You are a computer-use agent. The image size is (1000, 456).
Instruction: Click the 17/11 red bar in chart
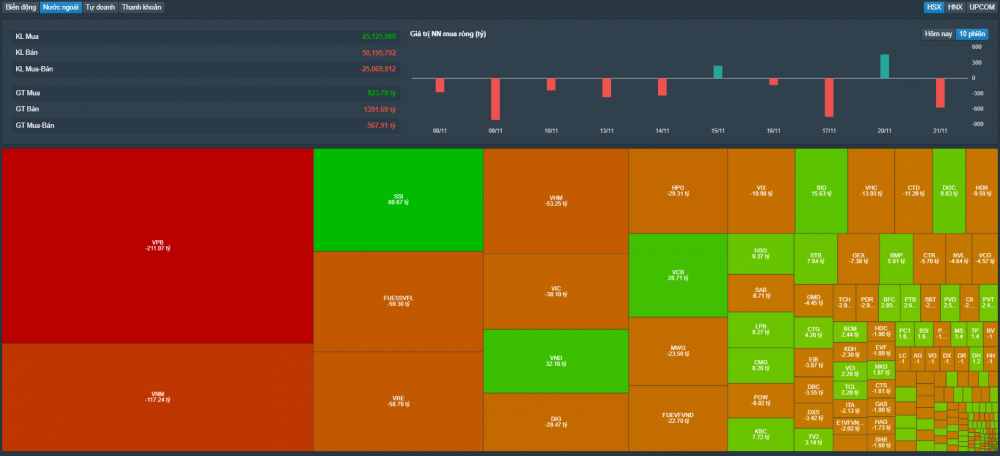click(x=829, y=98)
